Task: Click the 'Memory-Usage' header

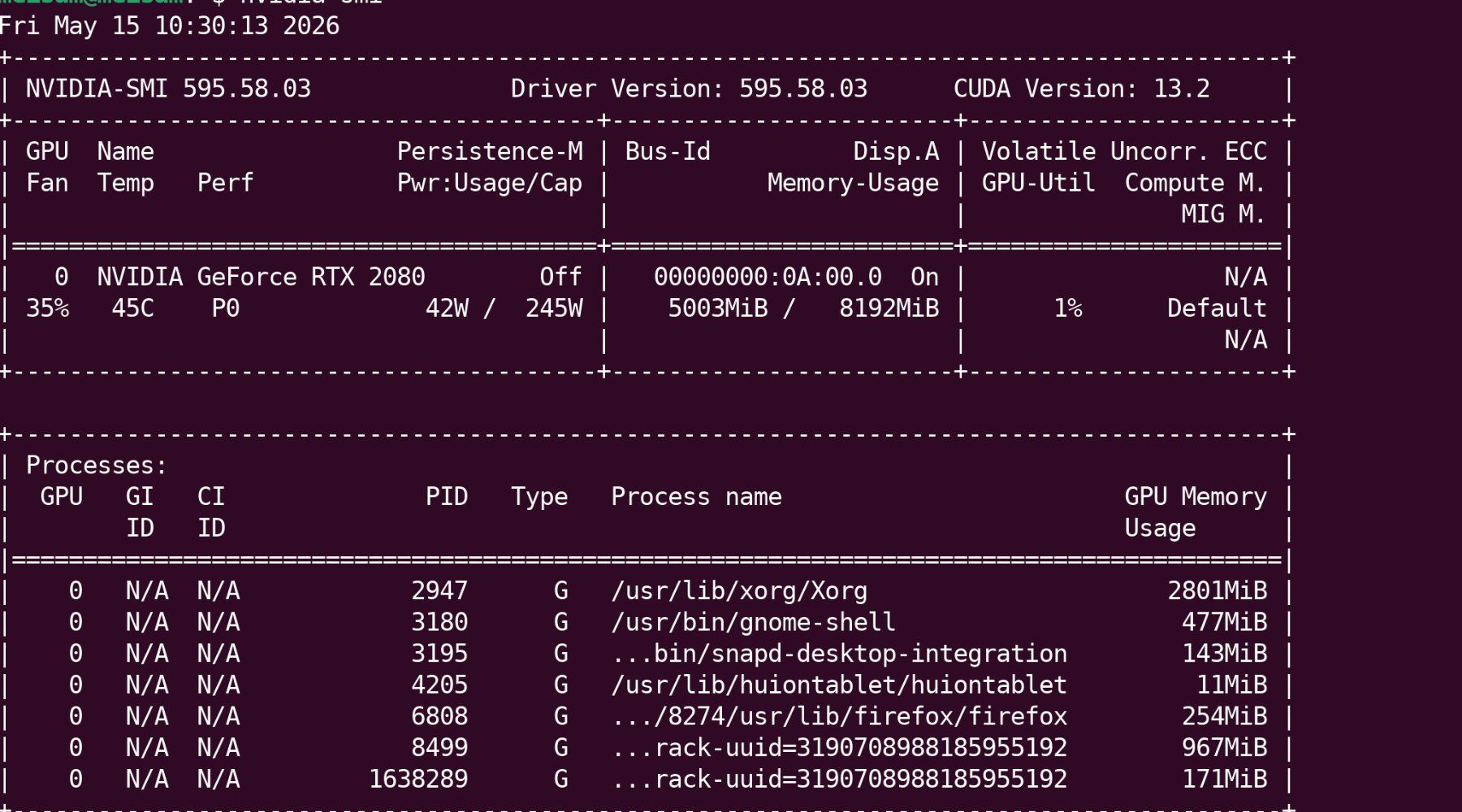Action: [854, 184]
